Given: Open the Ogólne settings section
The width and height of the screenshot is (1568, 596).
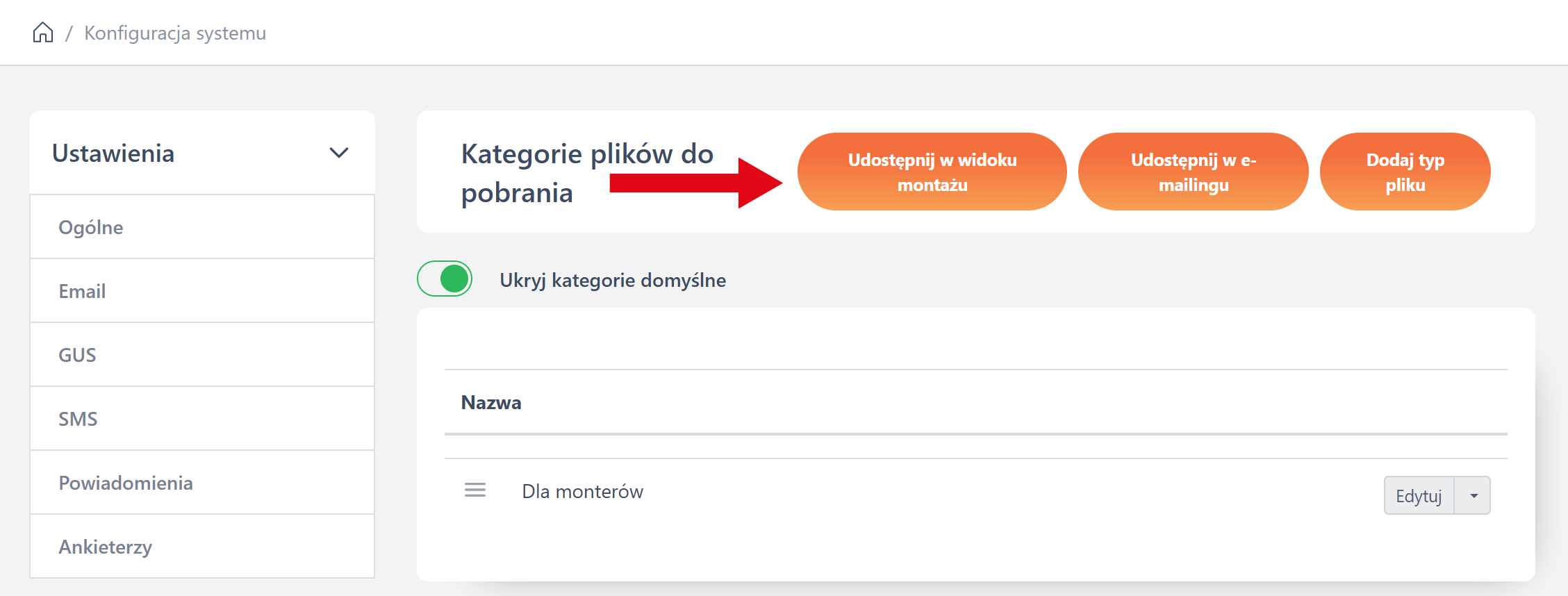Looking at the screenshot, I should coord(91,227).
